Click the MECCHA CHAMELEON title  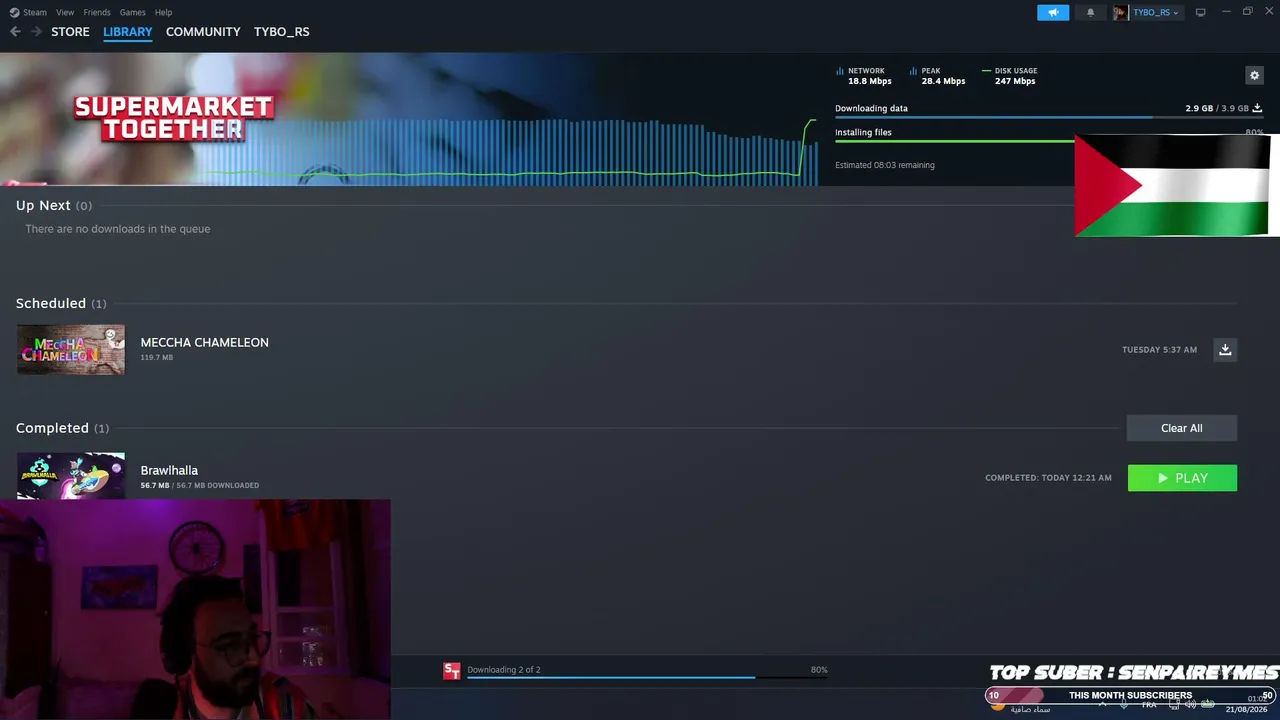pyautogui.click(x=204, y=342)
